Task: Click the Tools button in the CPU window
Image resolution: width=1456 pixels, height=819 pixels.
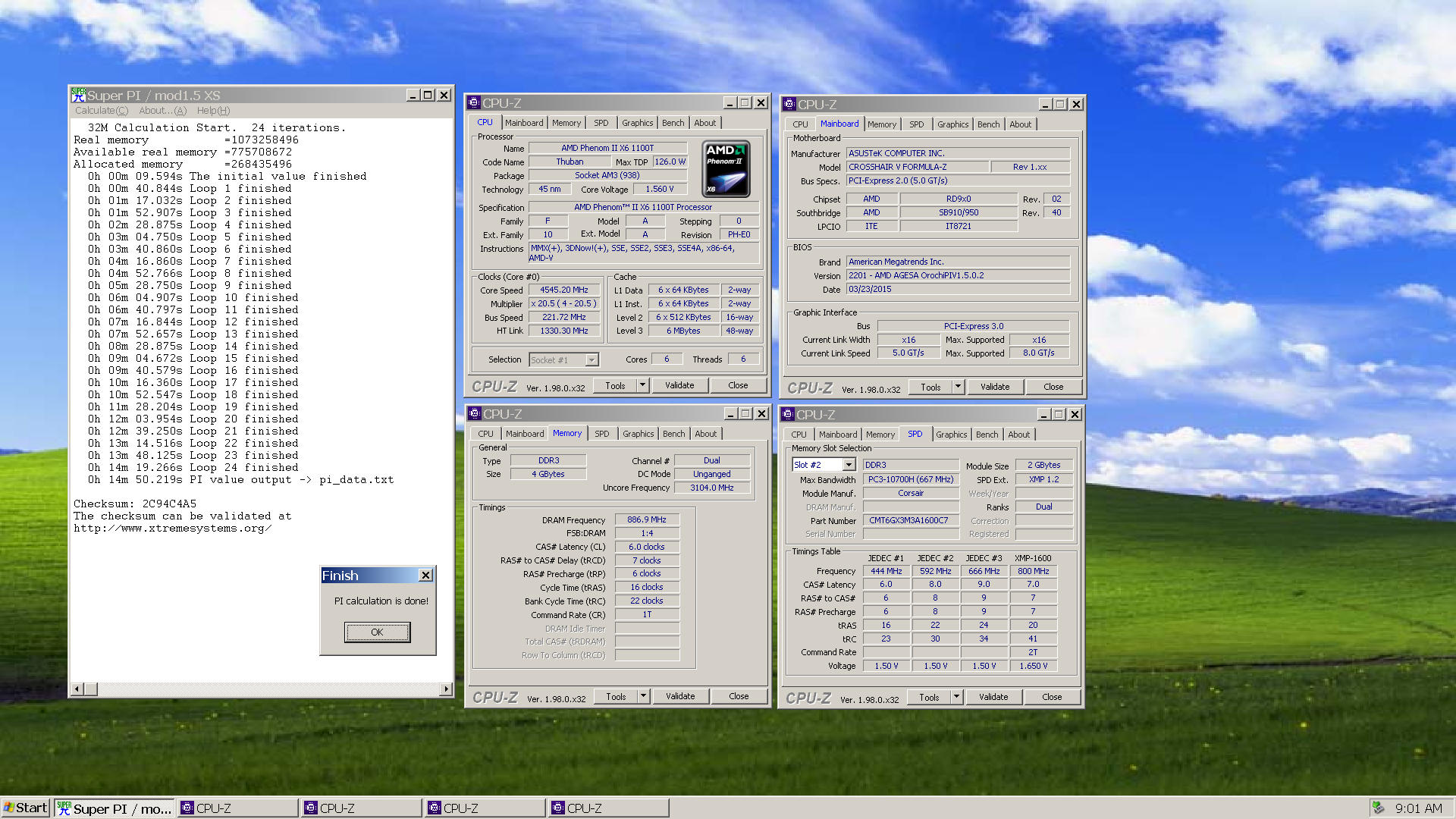Action: [x=615, y=385]
